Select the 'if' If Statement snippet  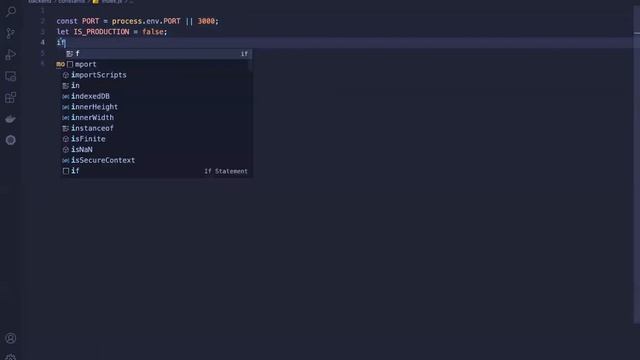coord(156,171)
